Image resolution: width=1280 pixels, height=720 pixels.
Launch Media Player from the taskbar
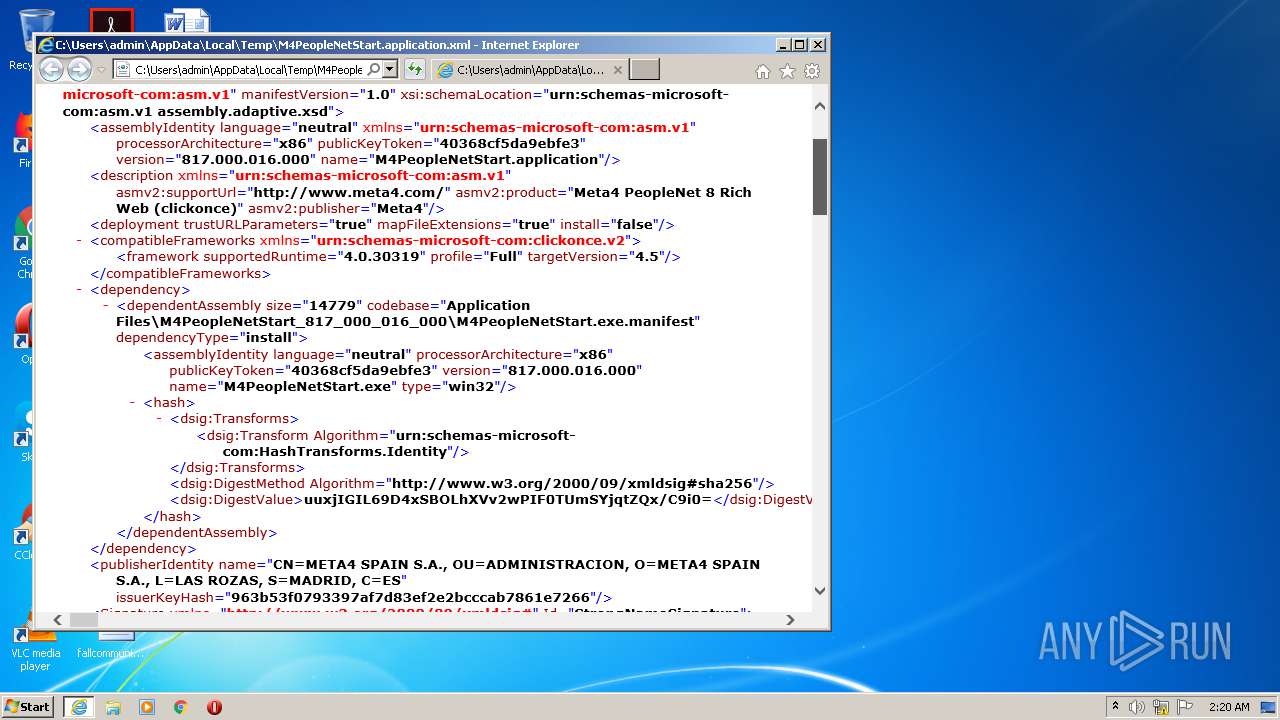tap(147, 707)
